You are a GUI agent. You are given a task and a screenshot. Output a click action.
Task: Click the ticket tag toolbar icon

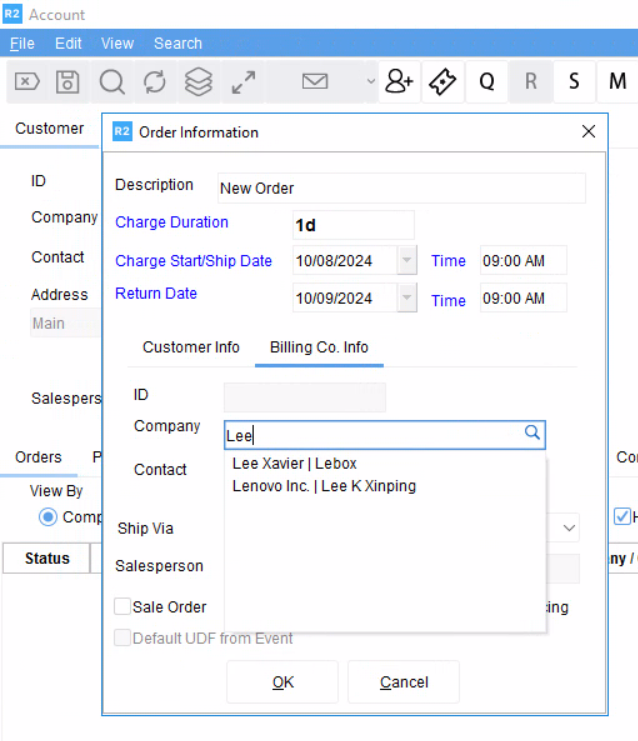pyautogui.click(x=443, y=82)
